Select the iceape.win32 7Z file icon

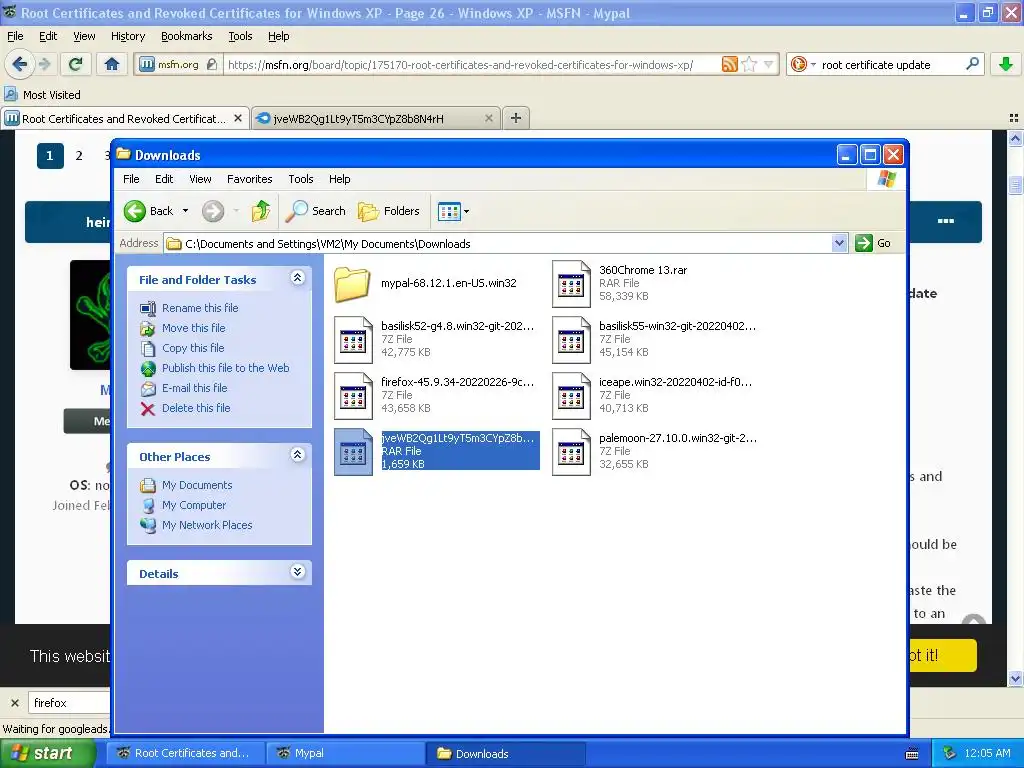click(x=571, y=396)
